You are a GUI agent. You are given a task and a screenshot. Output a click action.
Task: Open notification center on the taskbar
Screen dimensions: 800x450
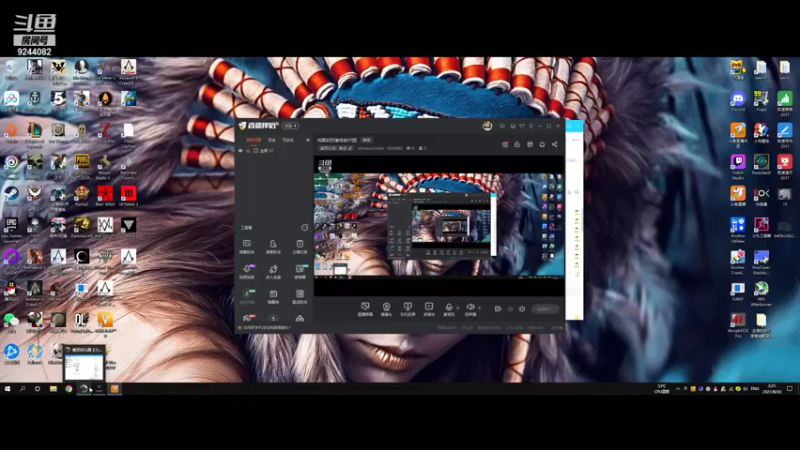point(789,389)
